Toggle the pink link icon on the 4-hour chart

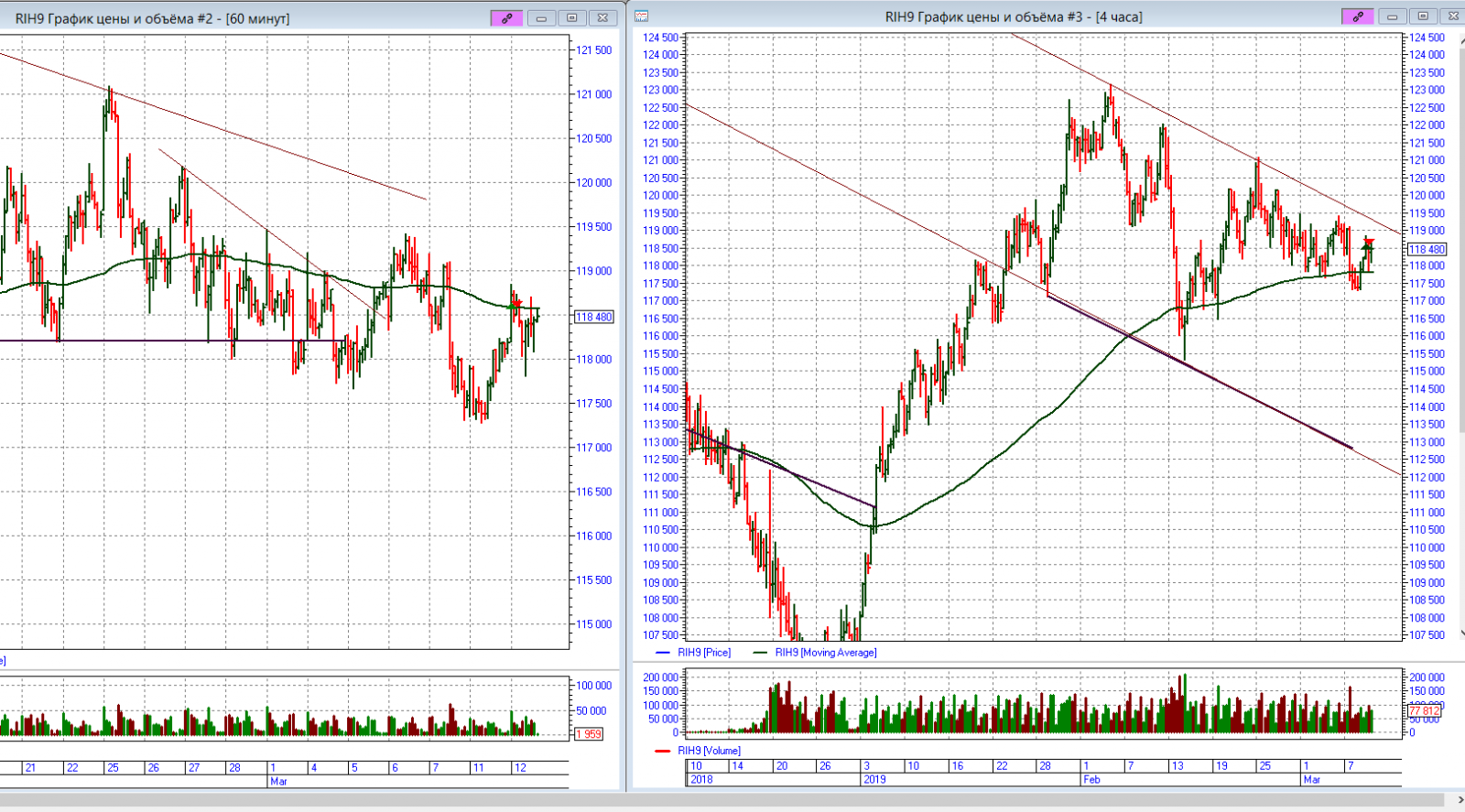pyautogui.click(x=1357, y=16)
